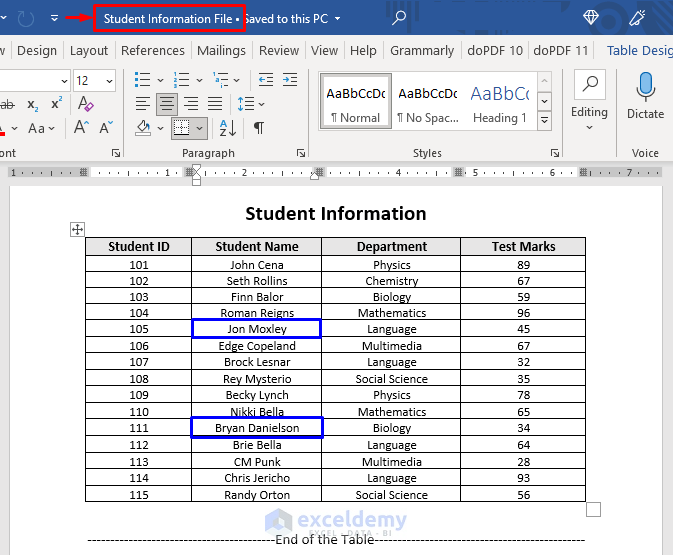Expand the Saved to this PC dropdown
Screen dimensions: 673x555
pos(337,18)
